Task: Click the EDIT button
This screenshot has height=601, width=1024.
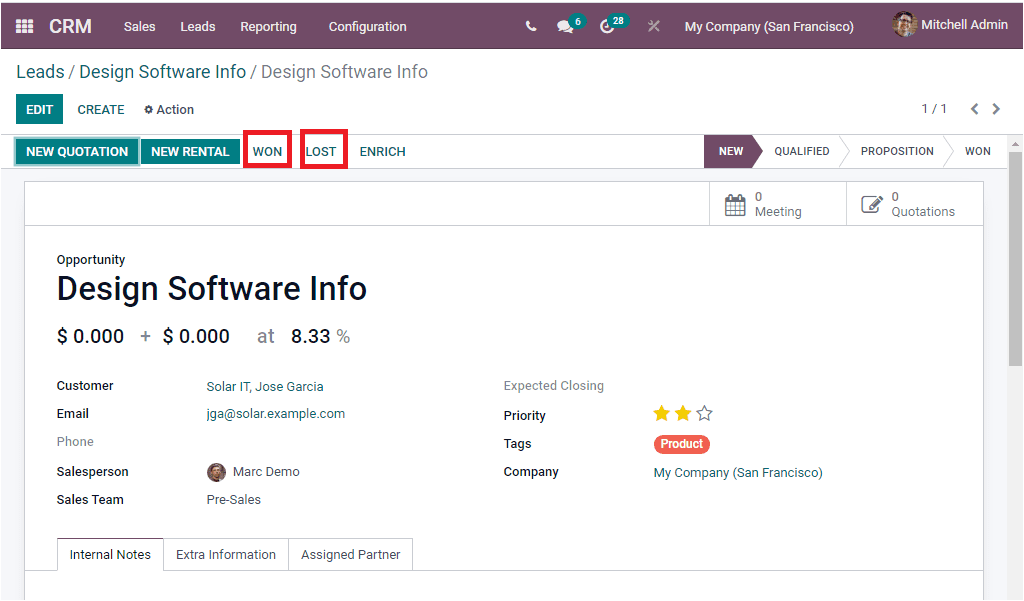Action: [x=38, y=109]
